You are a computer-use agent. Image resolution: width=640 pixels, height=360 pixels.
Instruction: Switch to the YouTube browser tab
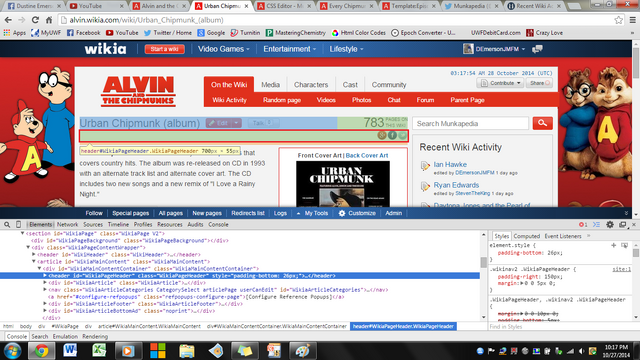[x=96, y=6]
